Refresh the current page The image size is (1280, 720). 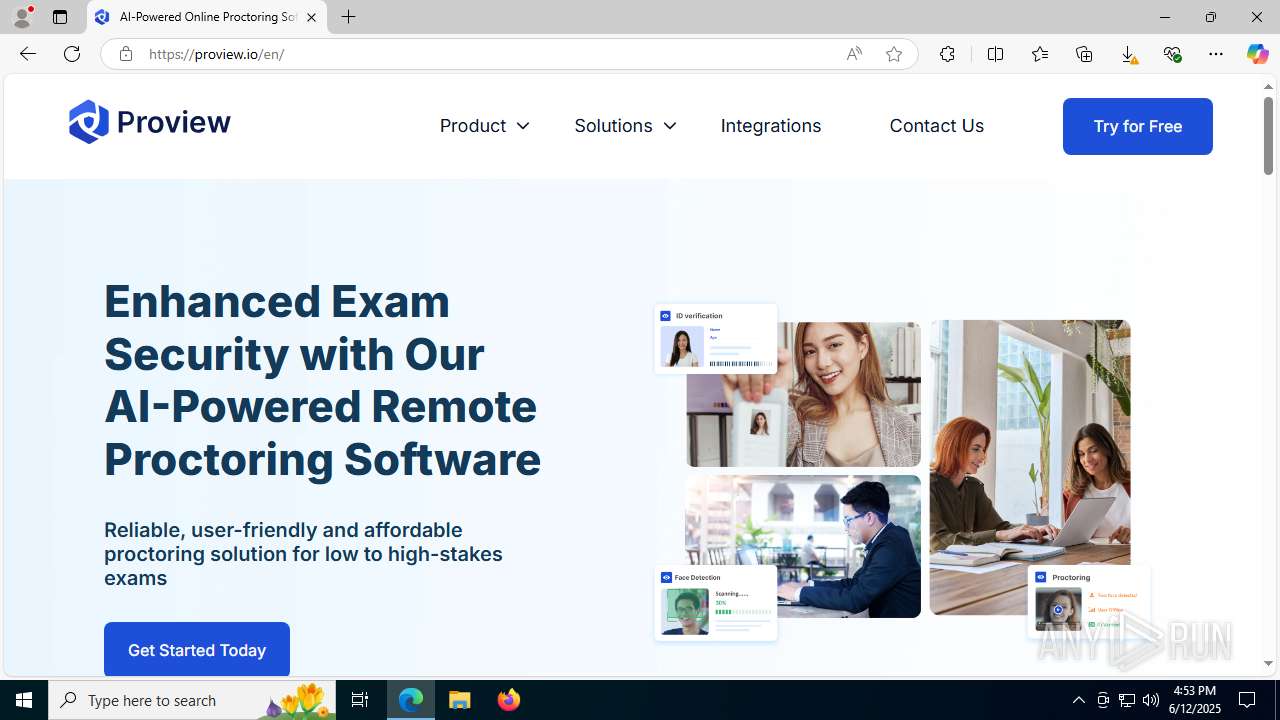click(72, 54)
